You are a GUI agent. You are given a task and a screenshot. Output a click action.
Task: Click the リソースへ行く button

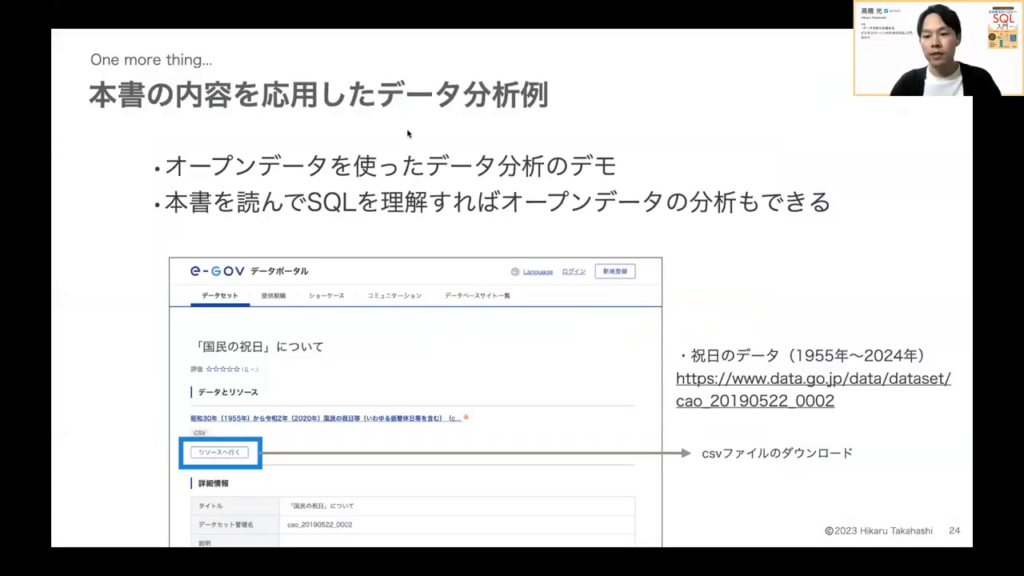pyautogui.click(x=219, y=453)
